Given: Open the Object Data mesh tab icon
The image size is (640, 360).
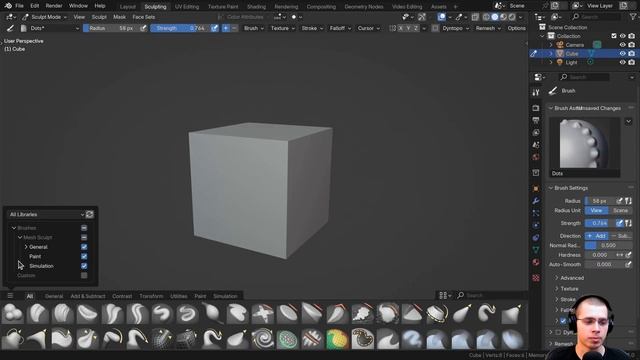Looking at the screenshot, I should click(536, 250).
